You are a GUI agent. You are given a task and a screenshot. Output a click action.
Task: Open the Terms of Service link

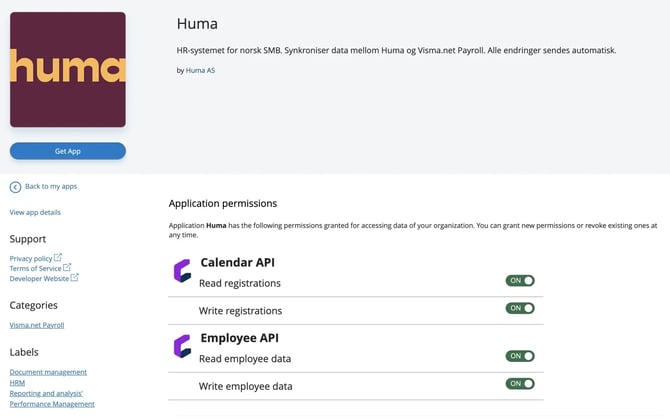tap(35, 268)
